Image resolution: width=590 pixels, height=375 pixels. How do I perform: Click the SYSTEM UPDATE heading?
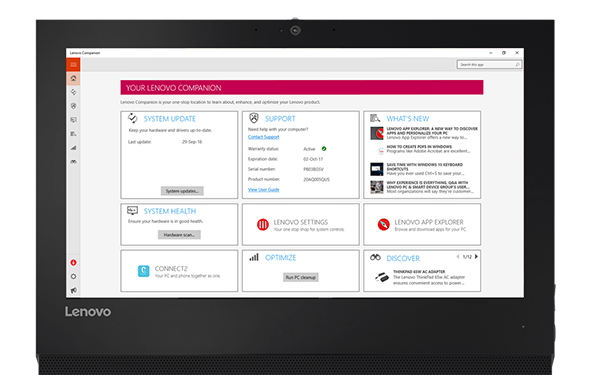(x=170, y=119)
